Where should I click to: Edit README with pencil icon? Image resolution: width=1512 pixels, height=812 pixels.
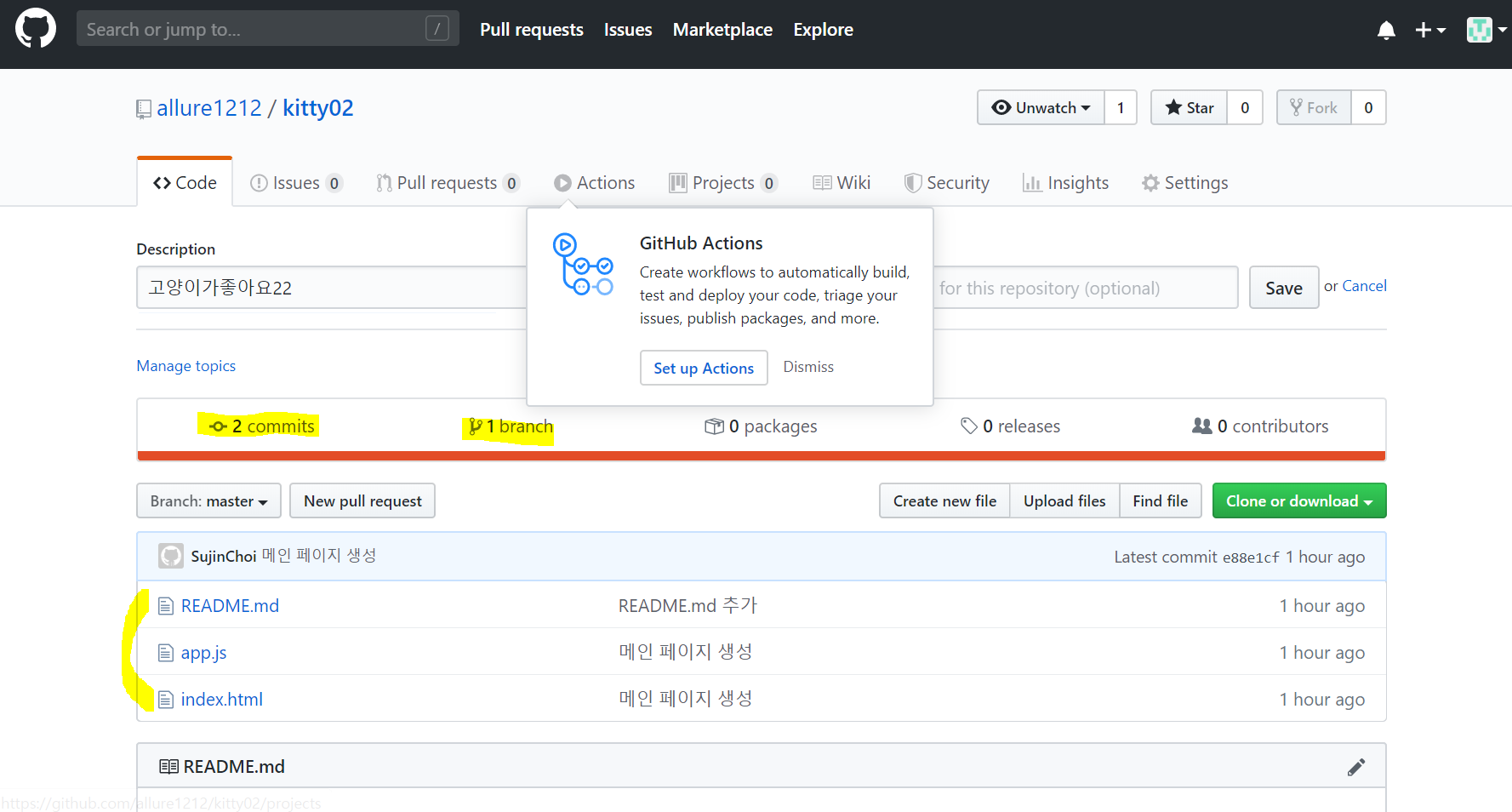click(x=1356, y=767)
